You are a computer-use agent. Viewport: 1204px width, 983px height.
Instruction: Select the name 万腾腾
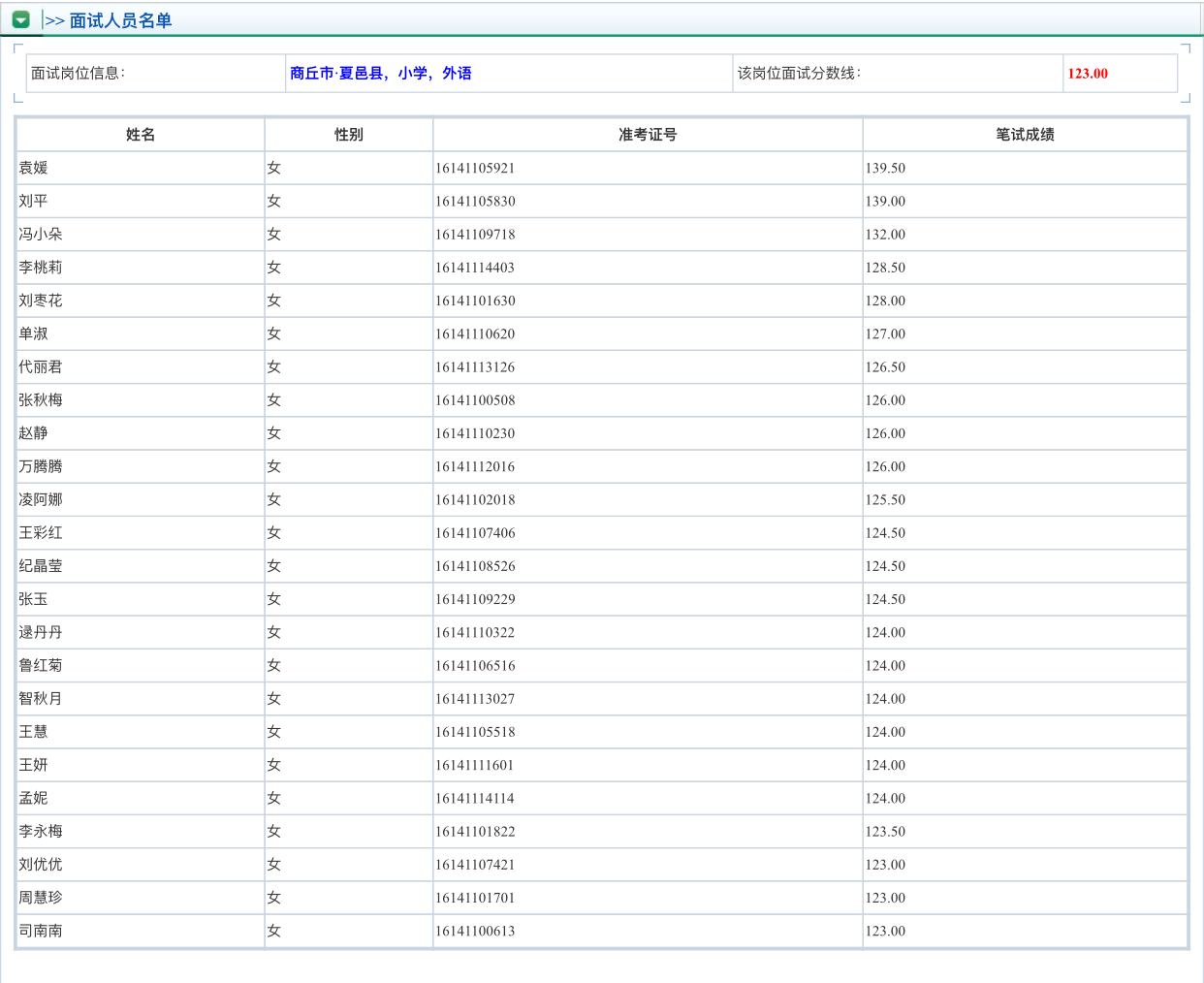pos(41,466)
